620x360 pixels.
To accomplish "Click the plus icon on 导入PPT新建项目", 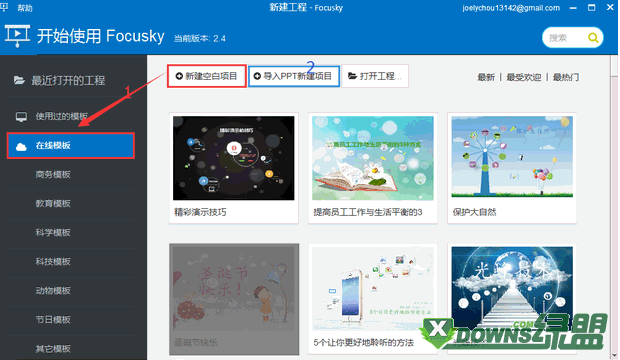I will click(257, 76).
